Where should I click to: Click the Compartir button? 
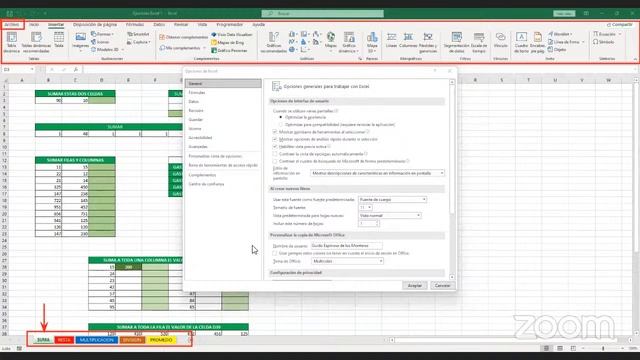click(619, 25)
